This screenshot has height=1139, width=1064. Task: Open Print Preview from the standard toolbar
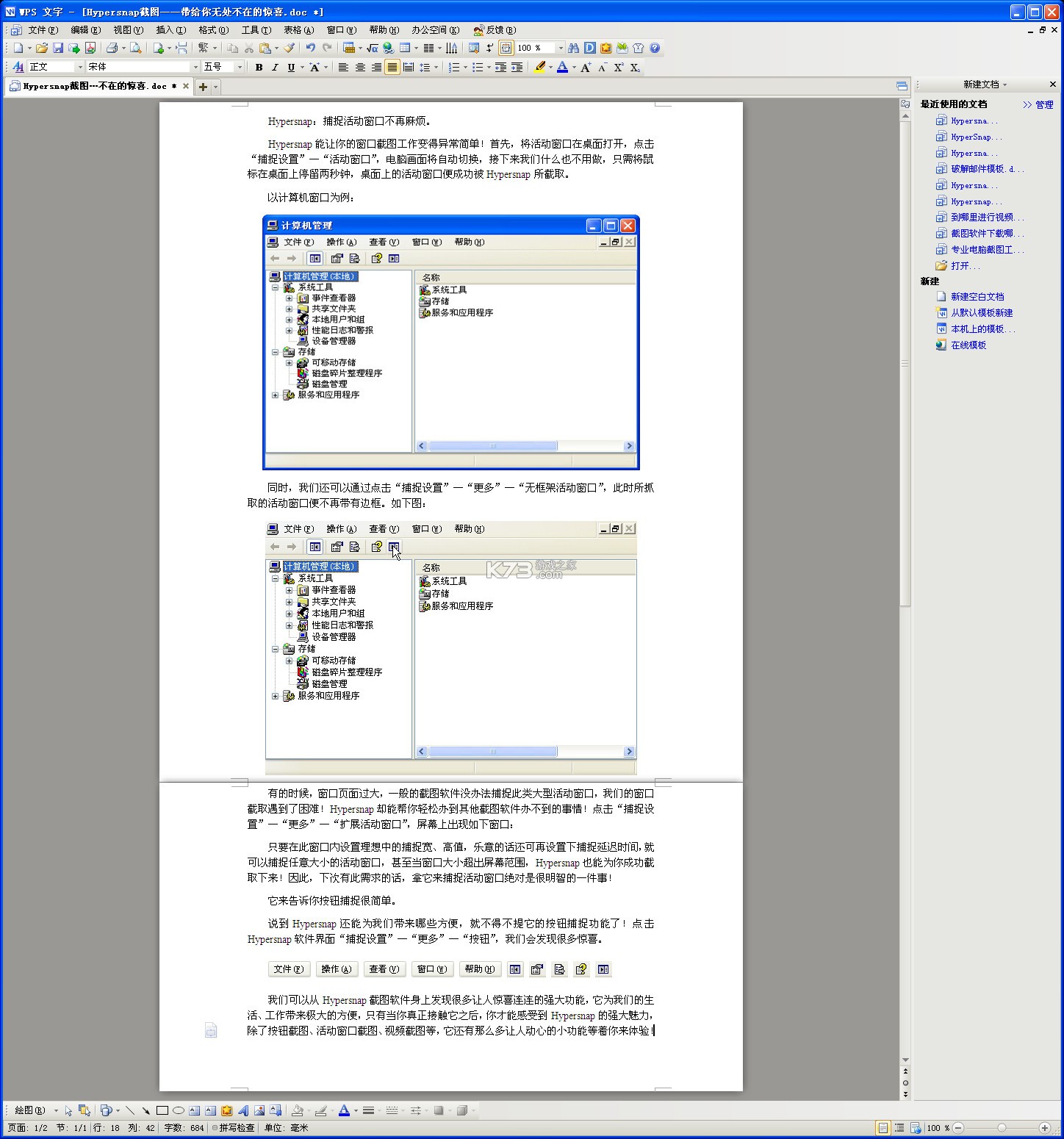click(135, 48)
